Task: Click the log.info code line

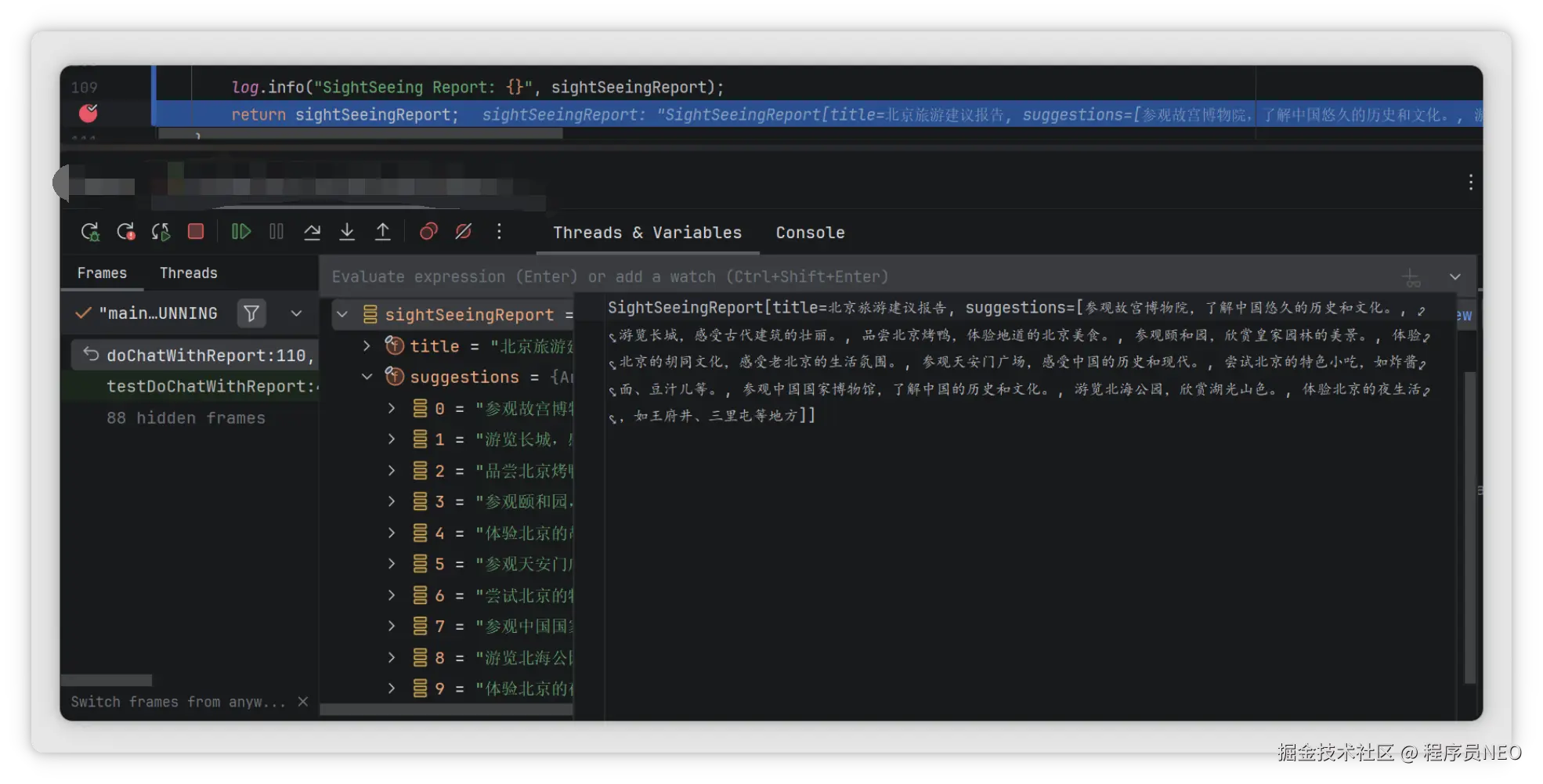Action: pos(478,87)
